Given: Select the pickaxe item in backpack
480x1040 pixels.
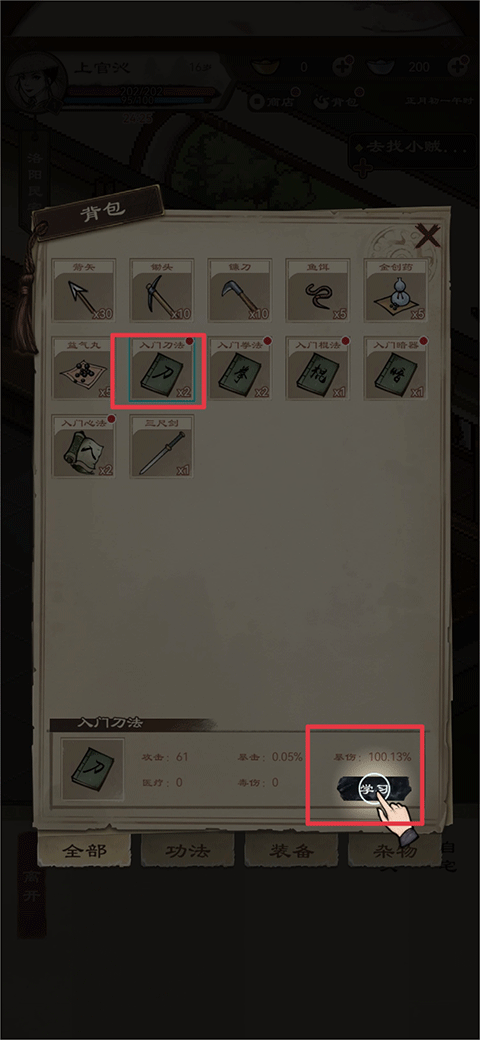Looking at the screenshot, I should (162, 291).
